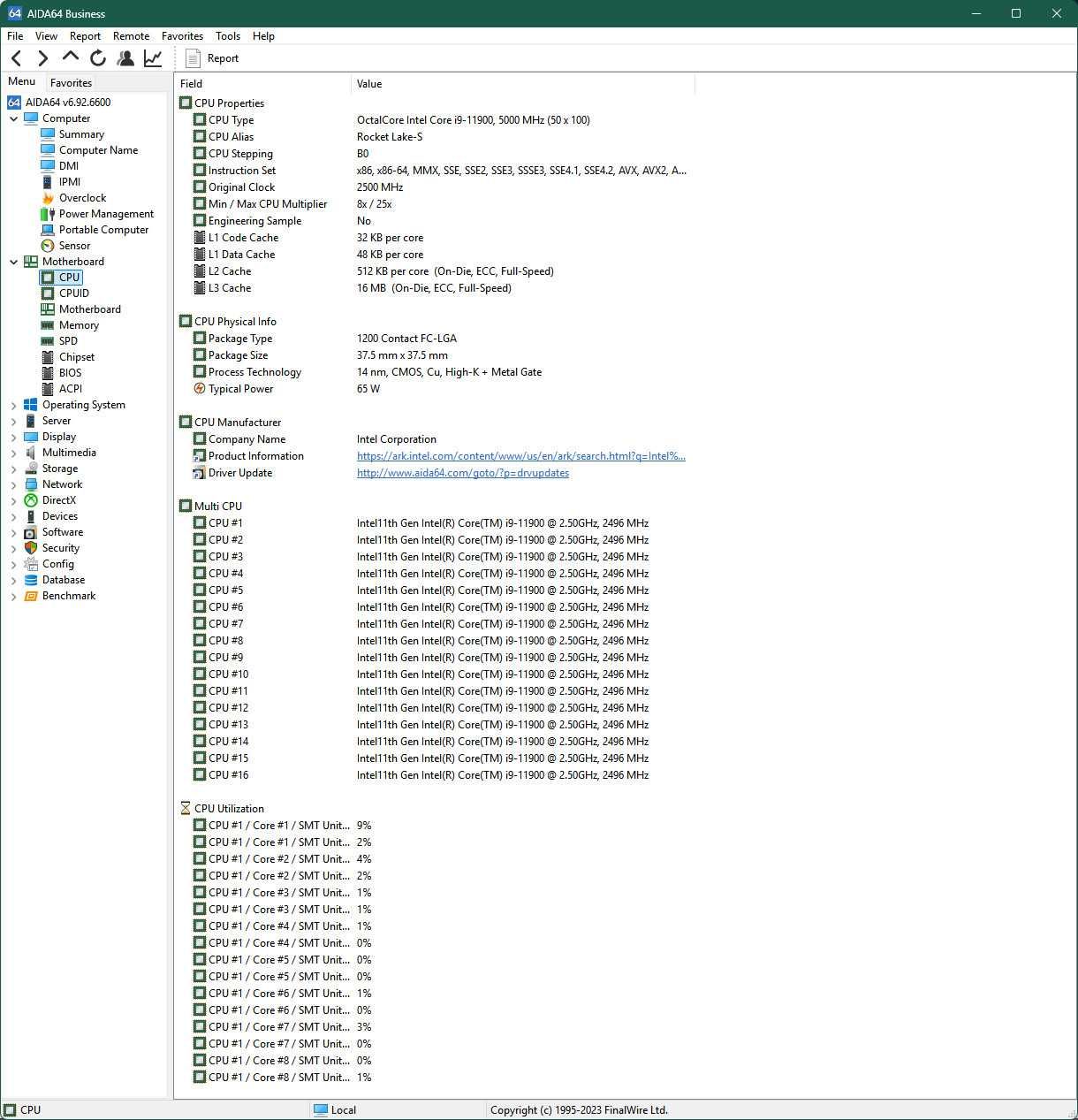This screenshot has height=1120, width=1078.
Task: Select the CPU #16 row
Action: coord(436,775)
